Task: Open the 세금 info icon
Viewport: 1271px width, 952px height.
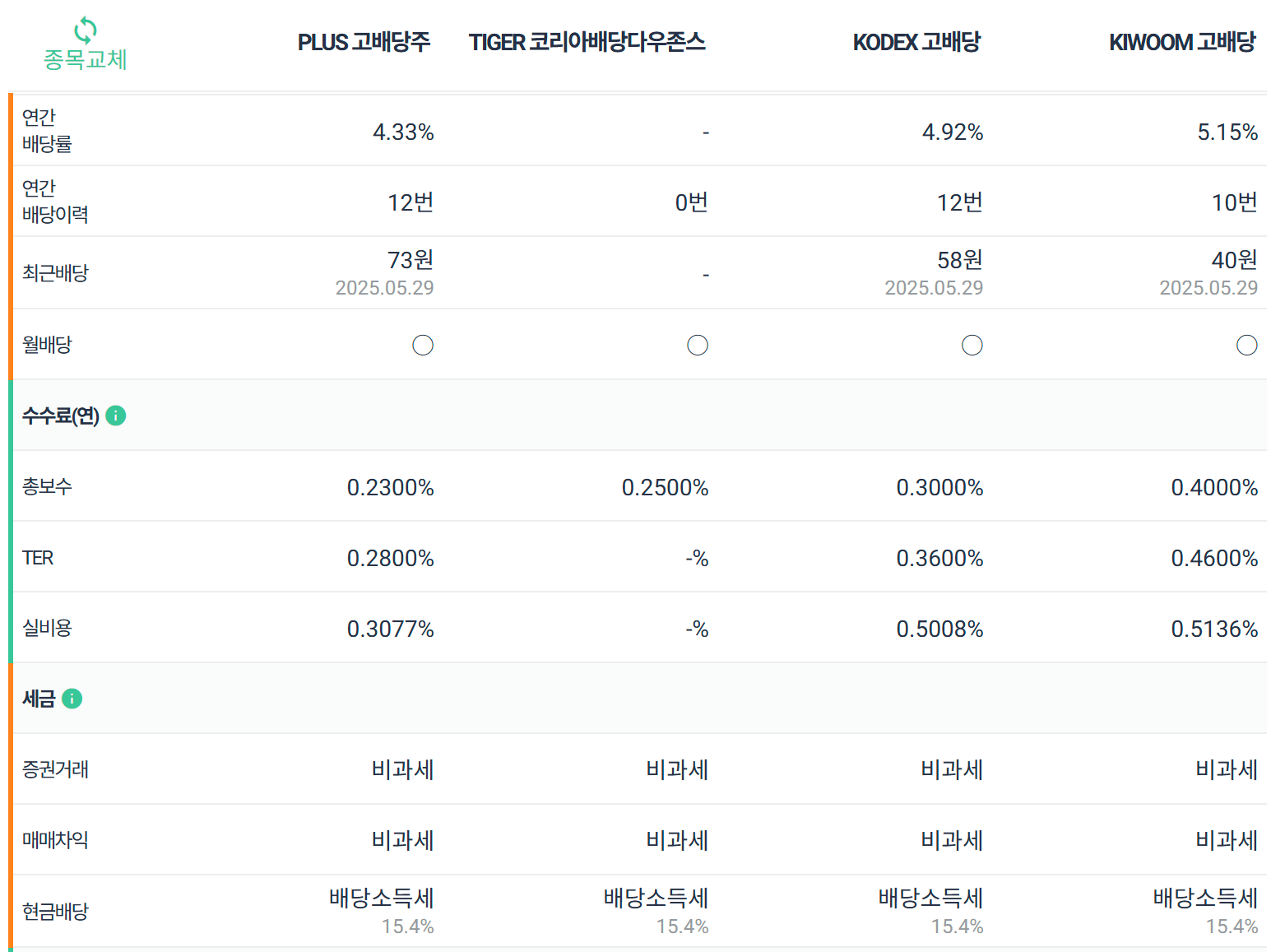Action: pos(72,699)
